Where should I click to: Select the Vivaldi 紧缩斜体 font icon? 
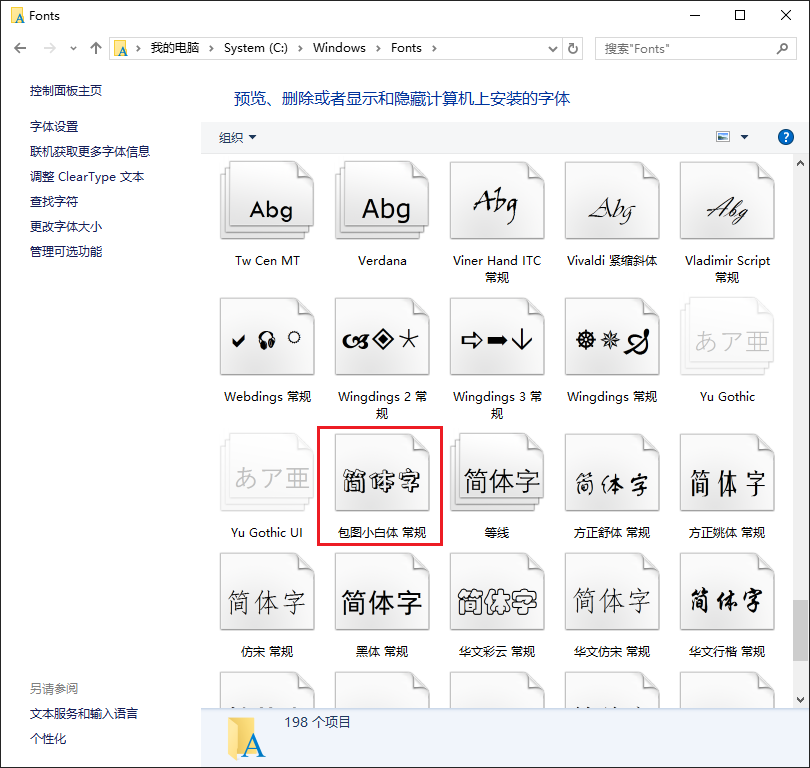[x=612, y=200]
